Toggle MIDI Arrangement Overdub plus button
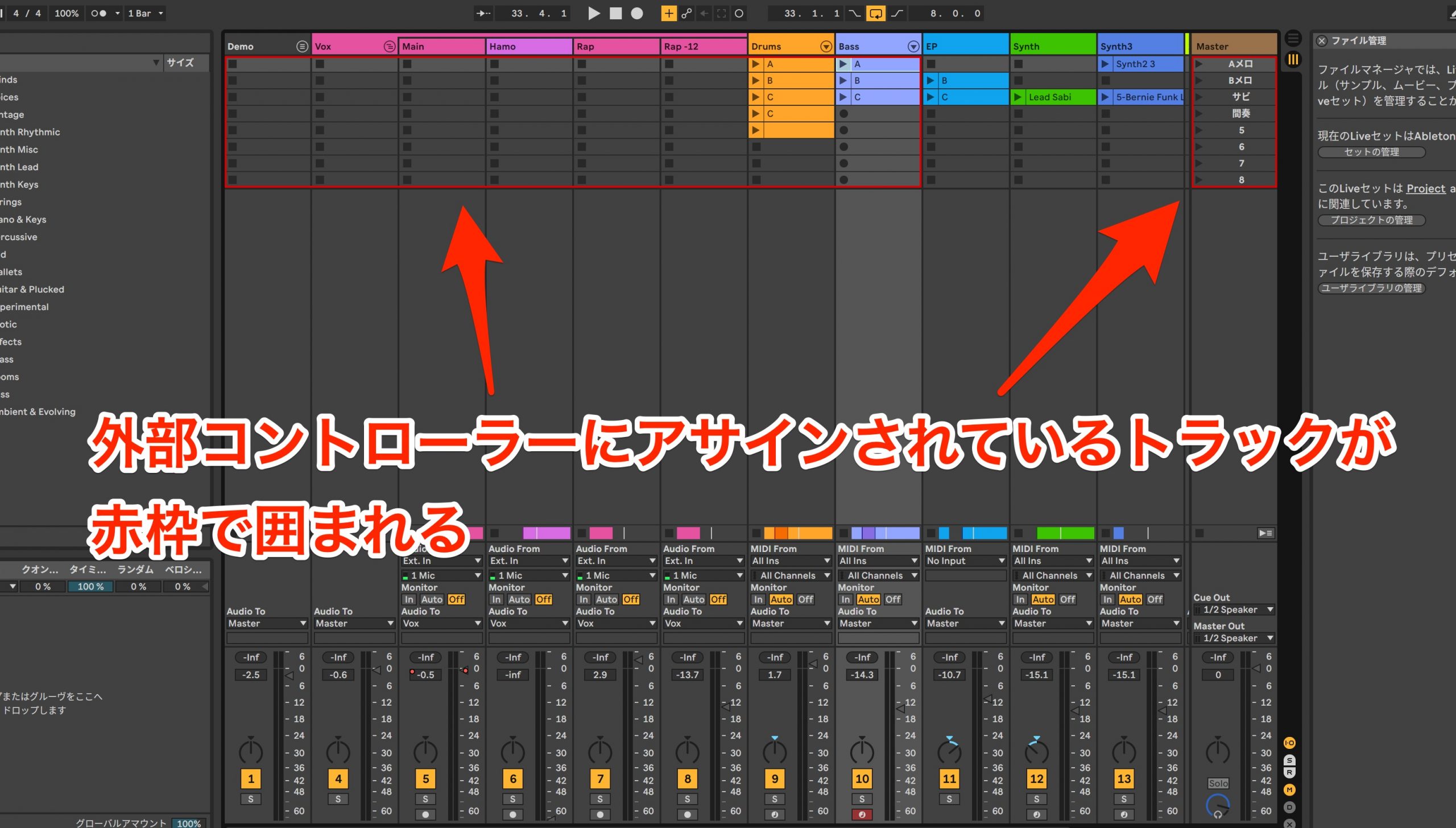Viewport: 1456px width, 828px height. [x=669, y=13]
